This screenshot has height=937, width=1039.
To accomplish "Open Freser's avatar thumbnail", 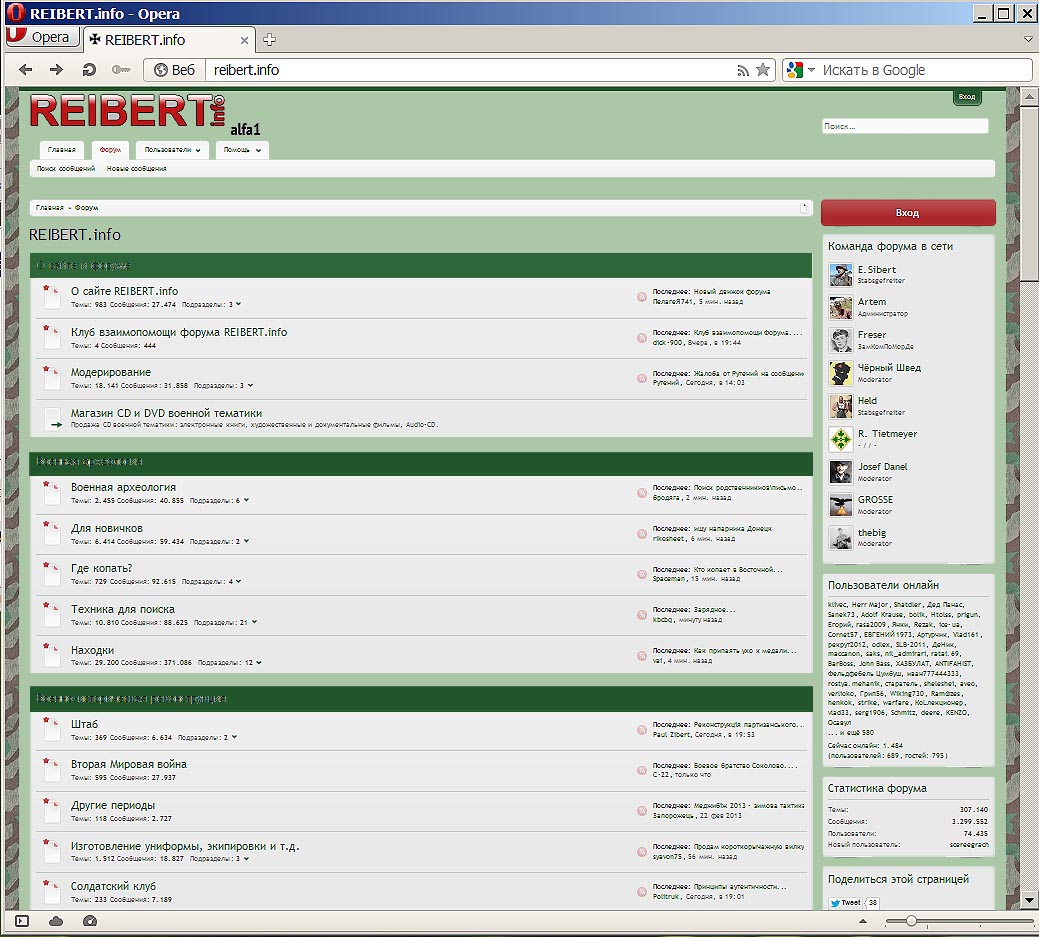I will (x=841, y=341).
